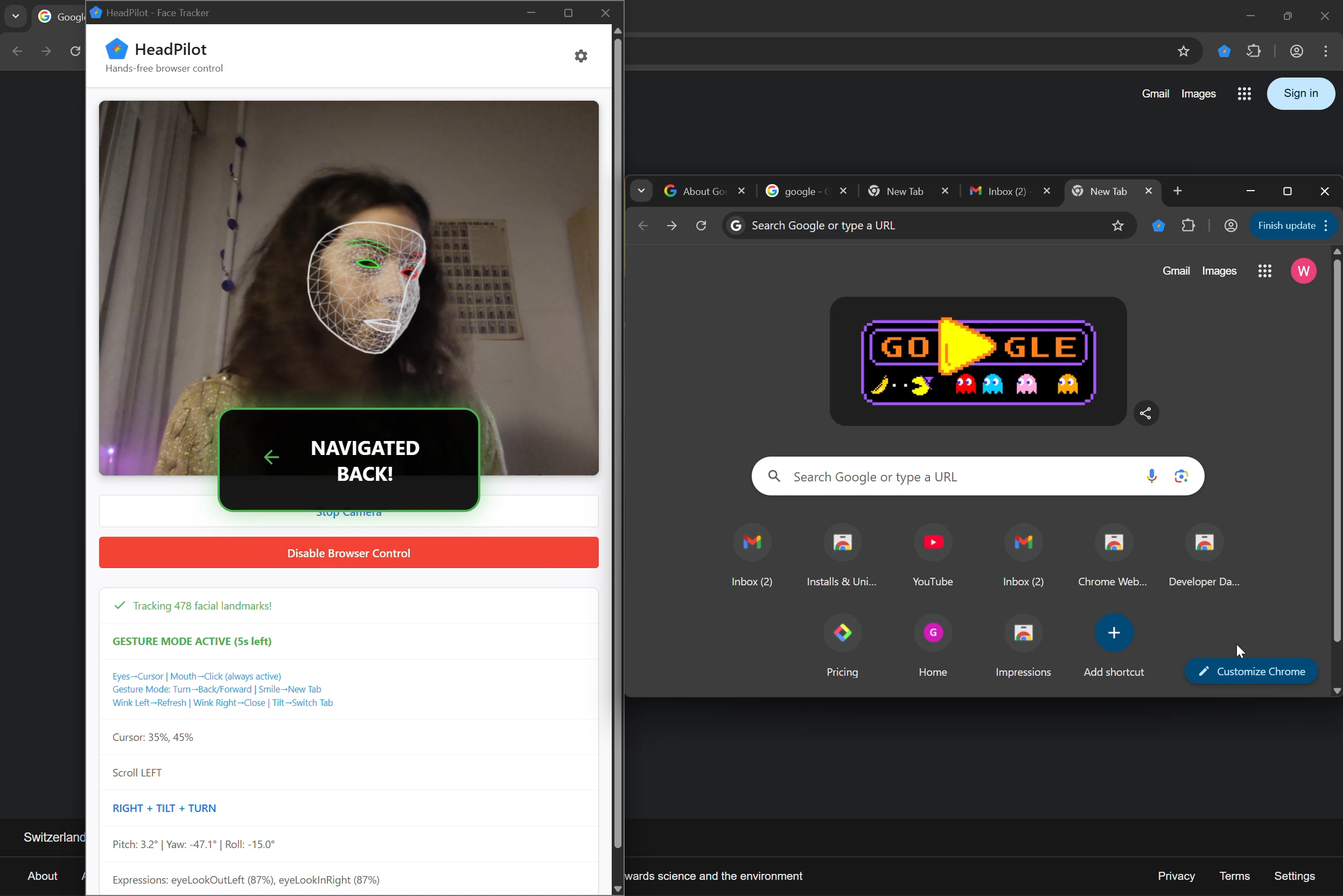
Task: Reload the page in foreground window
Action: point(701,226)
